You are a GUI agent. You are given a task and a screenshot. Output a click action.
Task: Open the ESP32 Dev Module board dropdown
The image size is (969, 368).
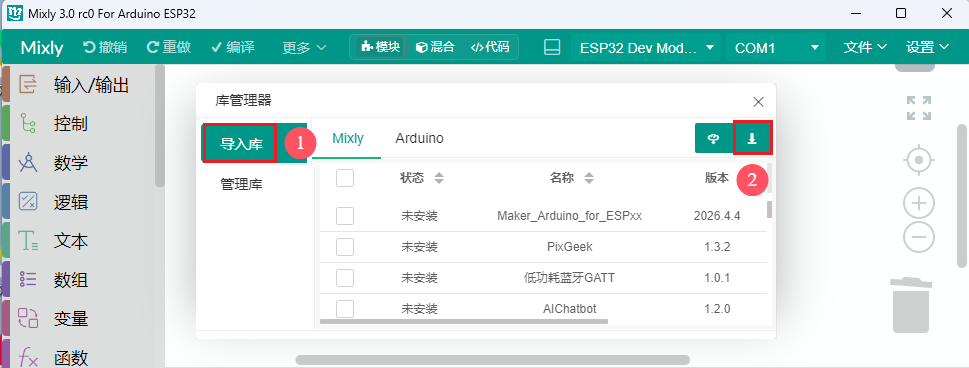coord(647,48)
